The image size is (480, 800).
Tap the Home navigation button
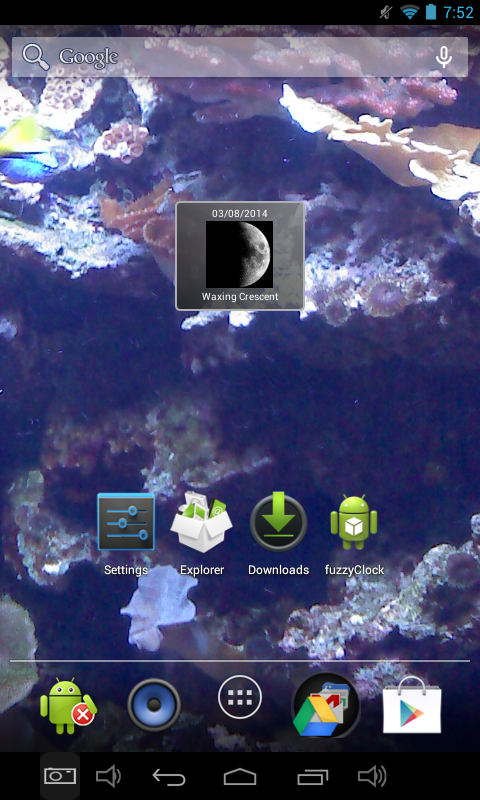240,777
